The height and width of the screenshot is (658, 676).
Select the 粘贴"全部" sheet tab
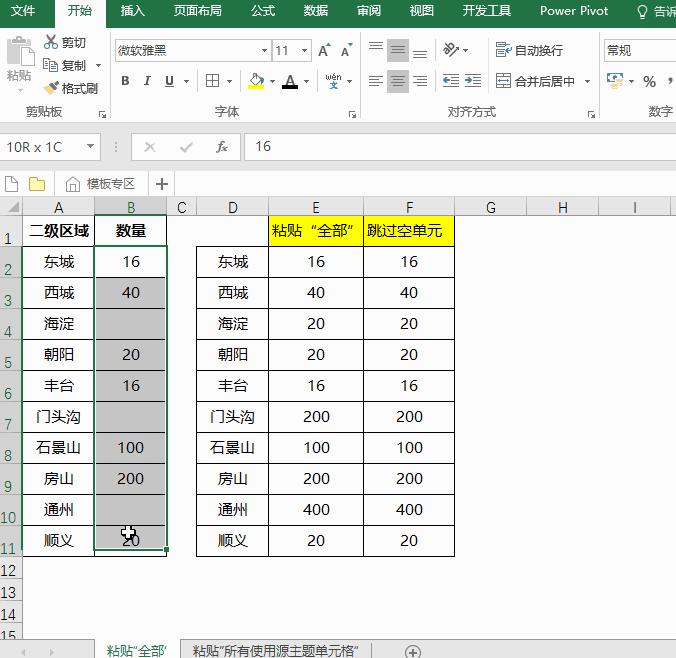click(136, 650)
